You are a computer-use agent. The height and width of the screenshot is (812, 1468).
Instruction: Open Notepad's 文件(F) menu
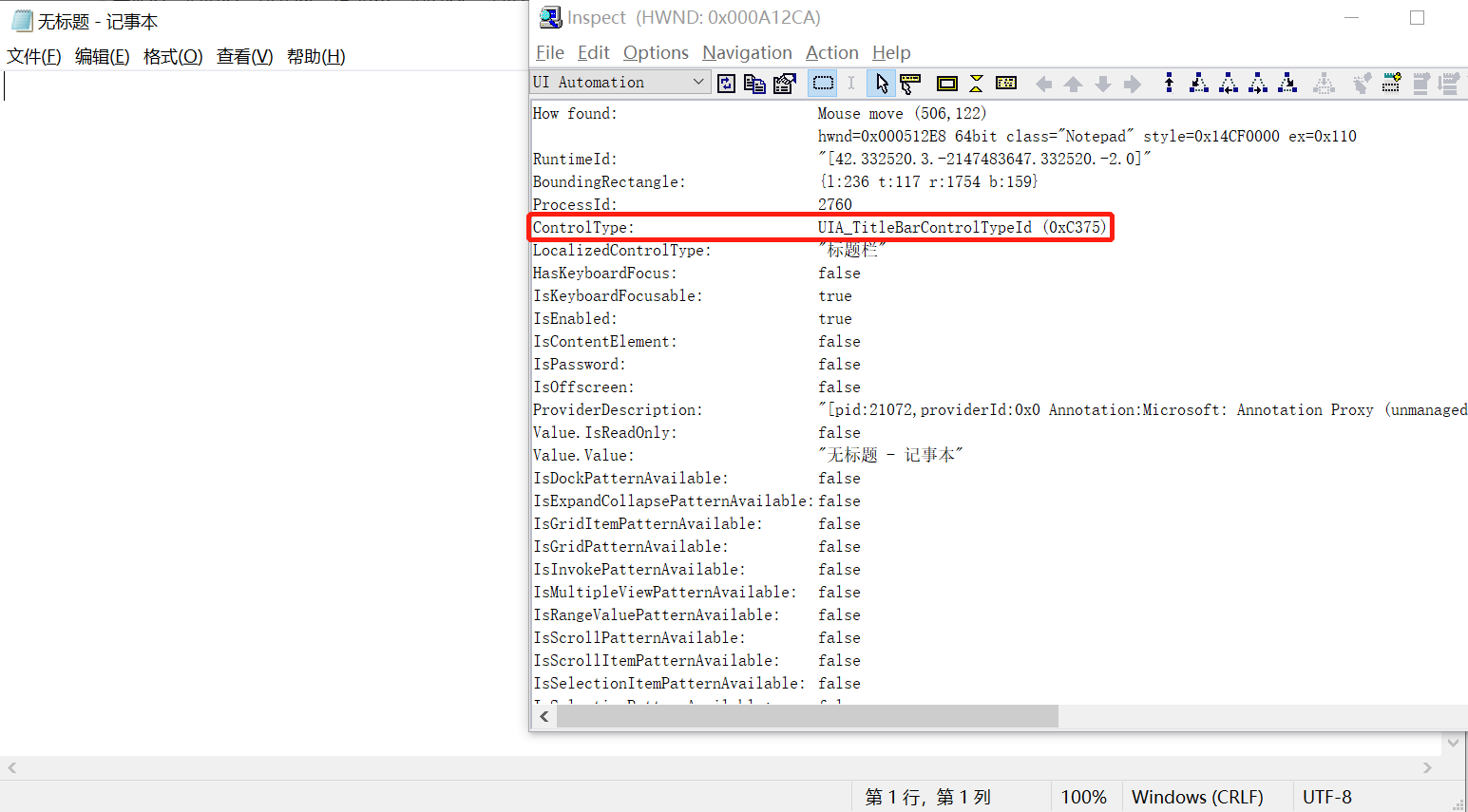(x=34, y=57)
